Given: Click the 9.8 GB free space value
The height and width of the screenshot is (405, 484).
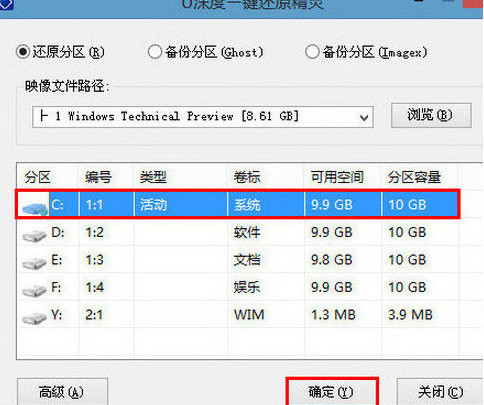Looking at the screenshot, I should 332,260.
